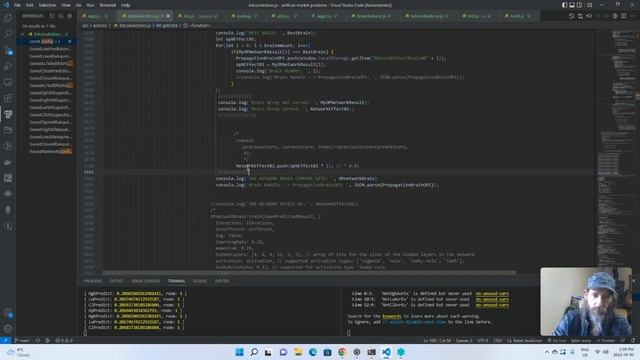Click the 'keywords' link in terminal
640x360 pixels.
391,316
